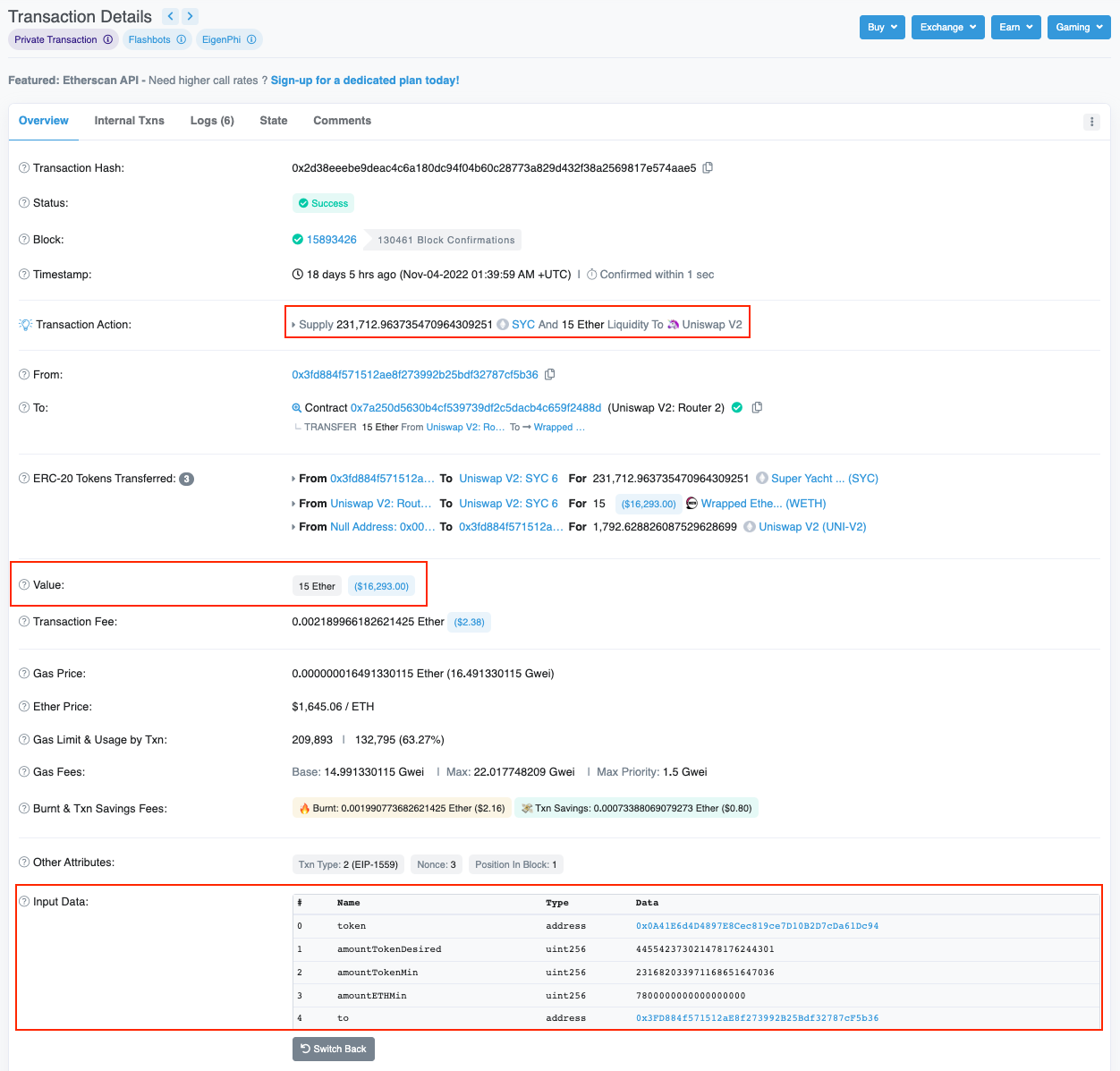Screen dimensions: 1120x1071
Task: Expand the SYC token transfer row arrow
Action: (294, 479)
